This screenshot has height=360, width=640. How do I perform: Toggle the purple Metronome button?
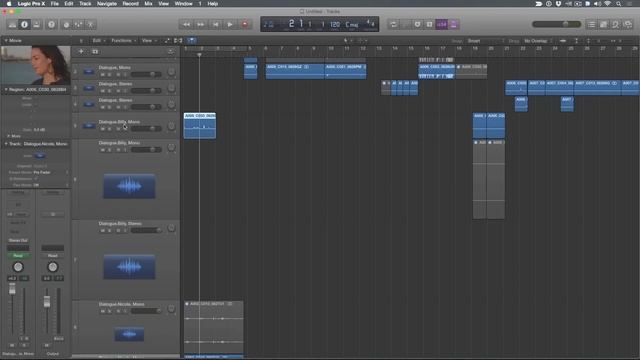point(454,24)
